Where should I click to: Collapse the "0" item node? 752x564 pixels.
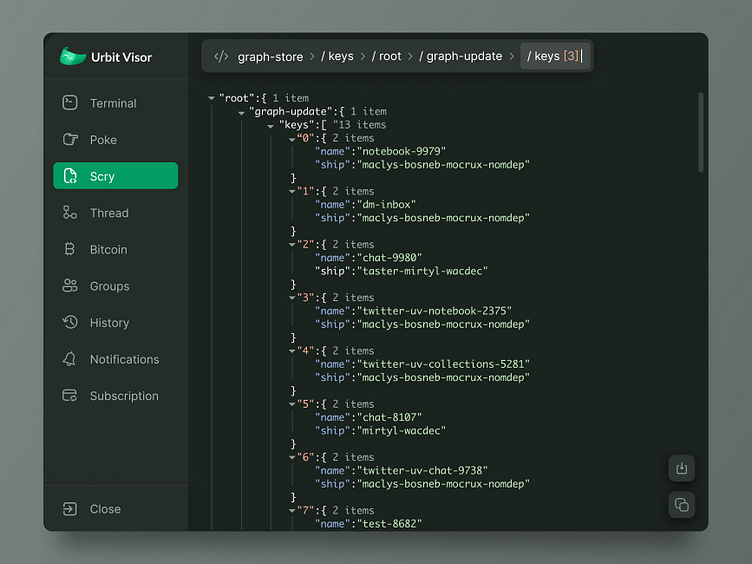[x=292, y=139]
